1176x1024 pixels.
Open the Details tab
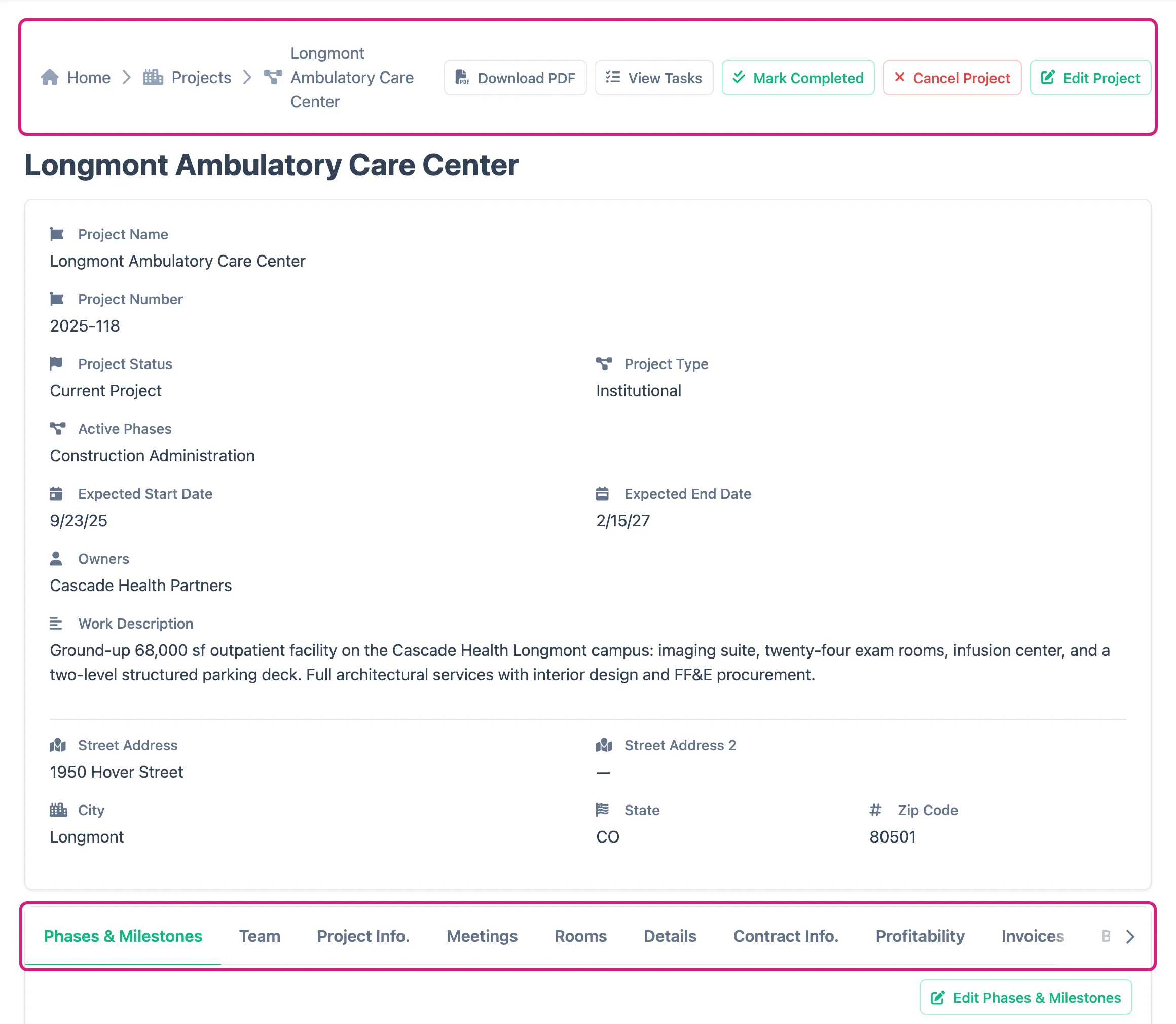[670, 936]
